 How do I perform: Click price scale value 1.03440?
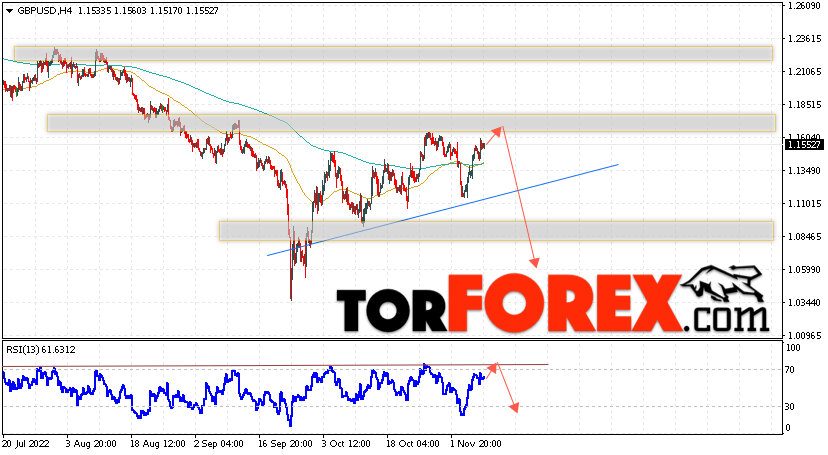tap(804, 302)
